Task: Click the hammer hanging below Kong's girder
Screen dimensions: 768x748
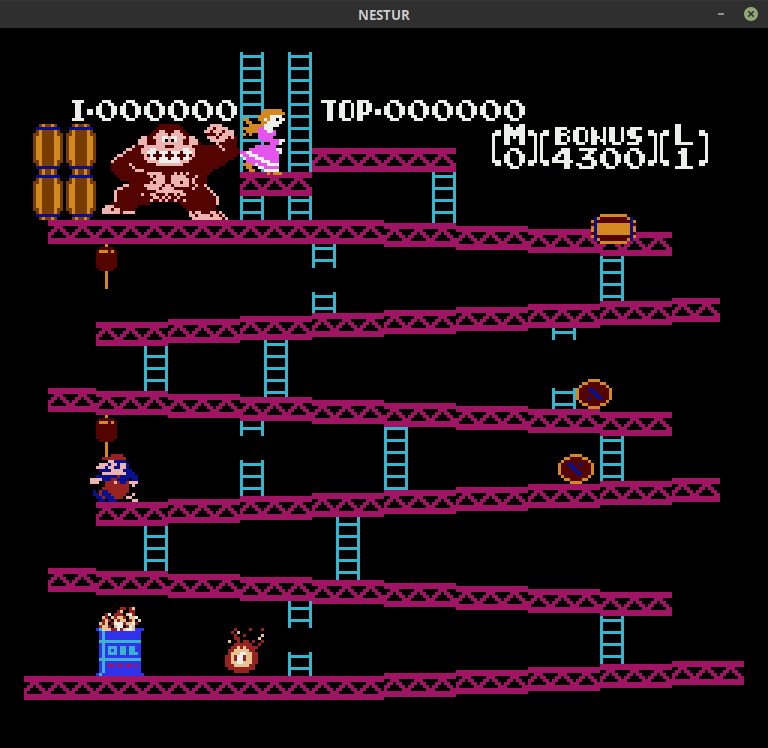Action: 106,267
